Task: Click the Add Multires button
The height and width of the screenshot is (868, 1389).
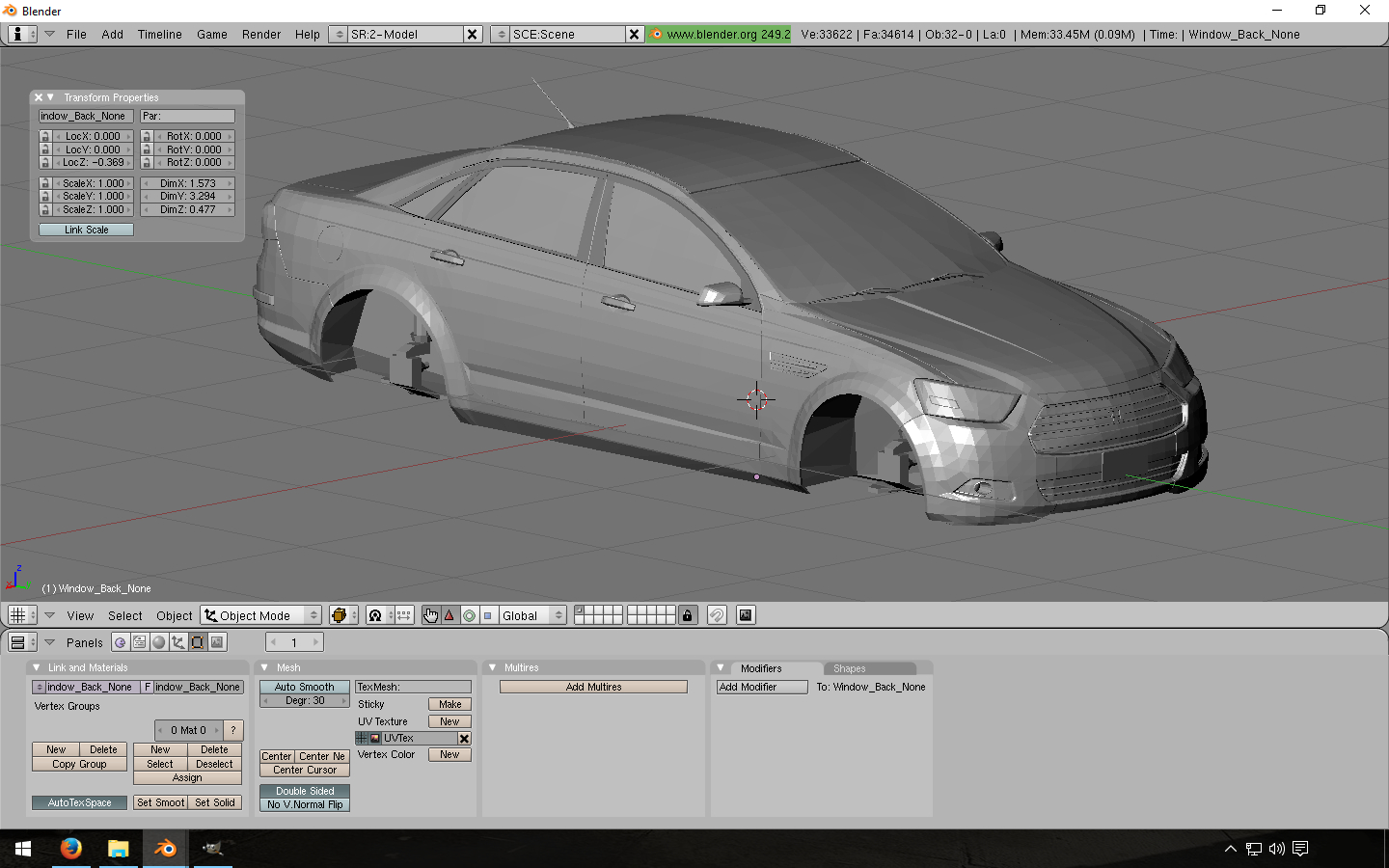Action: (x=593, y=688)
